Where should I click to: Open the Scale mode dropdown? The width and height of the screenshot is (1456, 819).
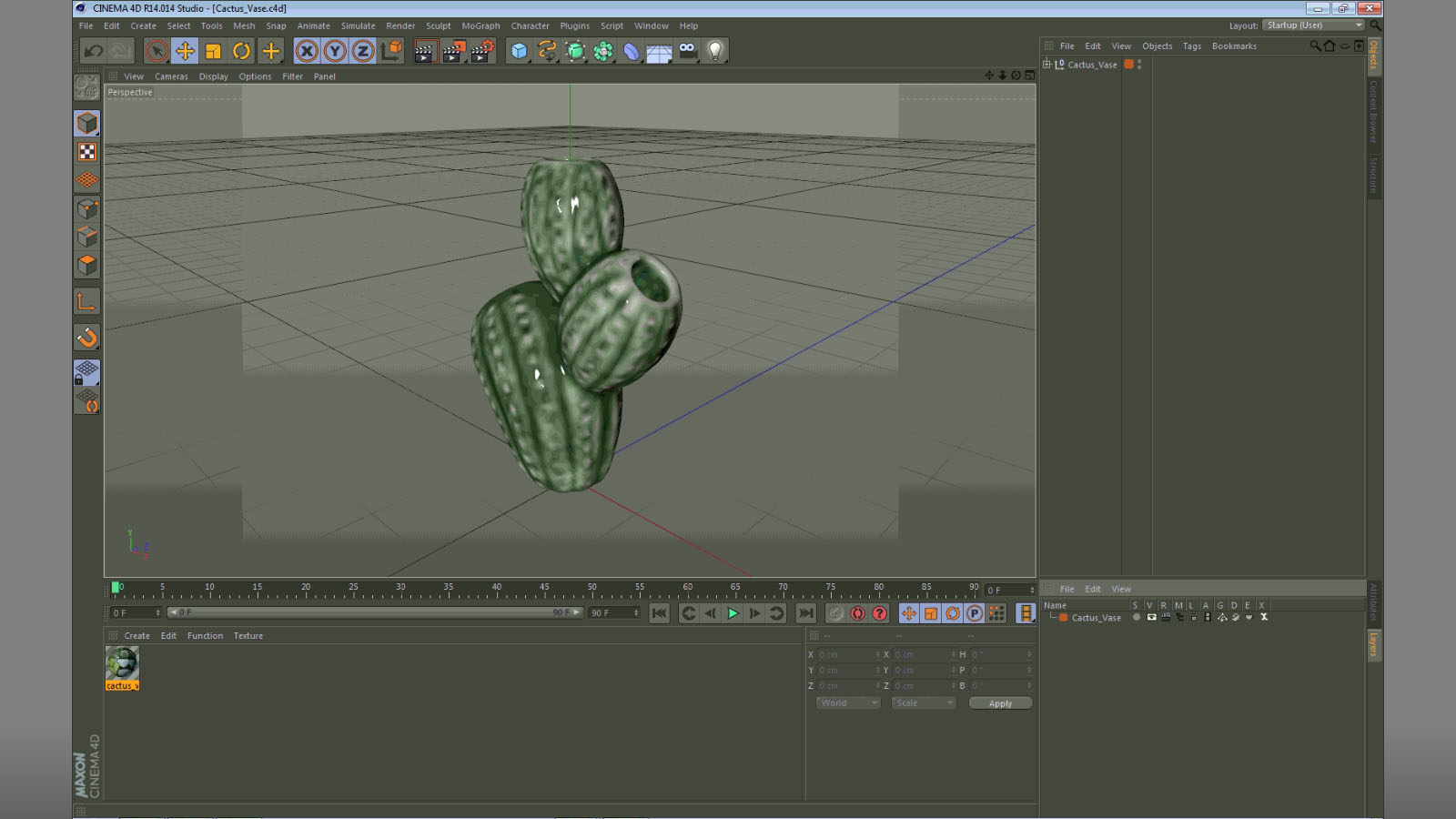(x=923, y=703)
